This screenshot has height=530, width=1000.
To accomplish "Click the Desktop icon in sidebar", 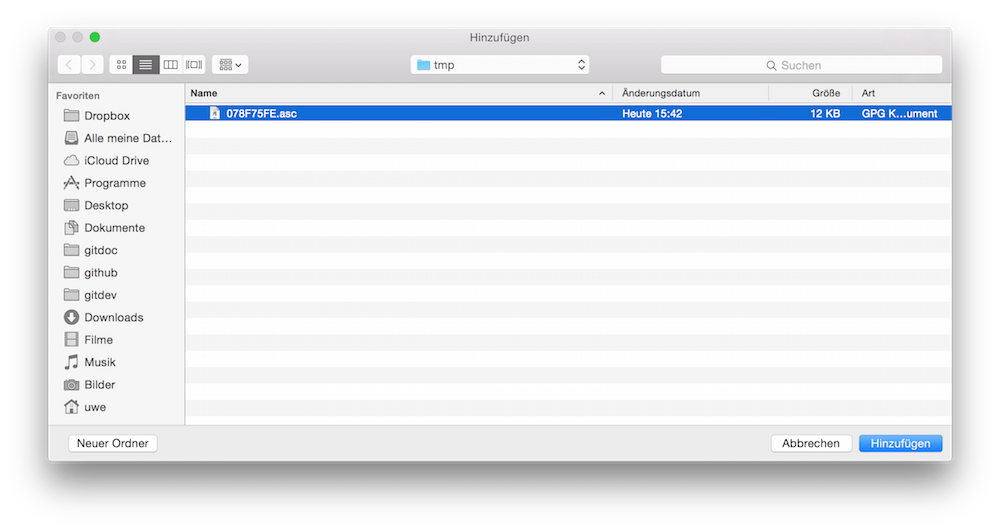I will point(71,205).
